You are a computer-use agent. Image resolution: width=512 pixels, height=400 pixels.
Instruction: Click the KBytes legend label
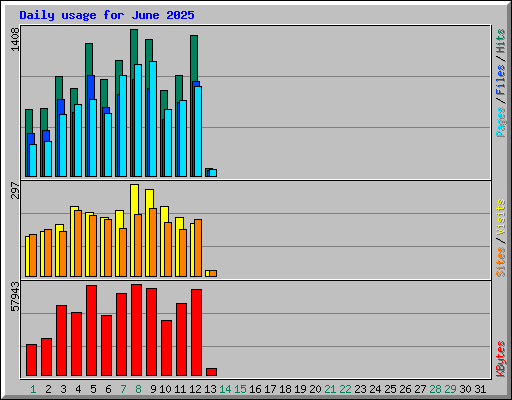(501, 359)
